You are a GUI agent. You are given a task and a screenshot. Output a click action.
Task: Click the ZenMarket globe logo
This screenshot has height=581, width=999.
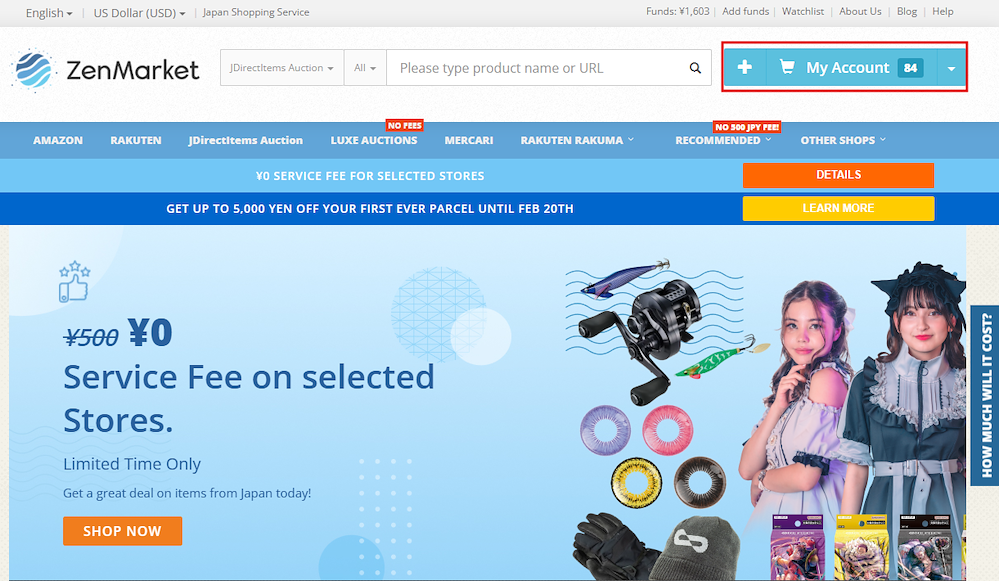[34, 69]
